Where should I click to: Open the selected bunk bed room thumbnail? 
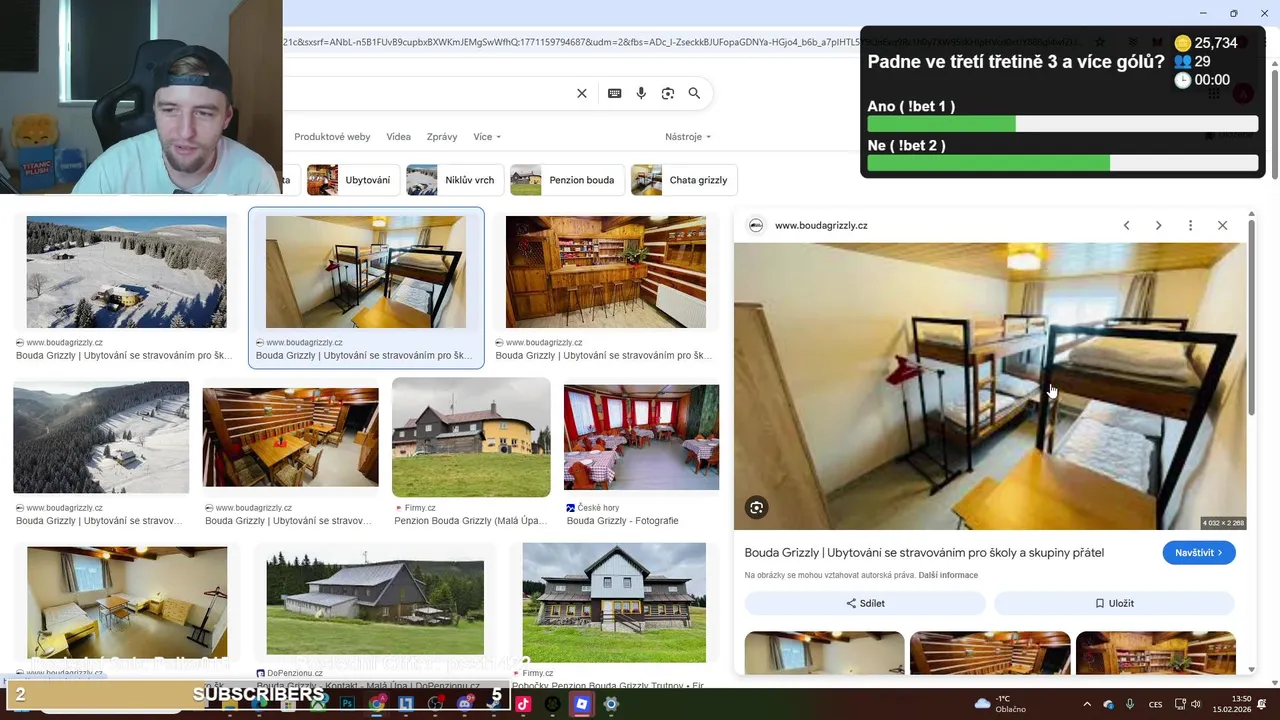(x=365, y=272)
